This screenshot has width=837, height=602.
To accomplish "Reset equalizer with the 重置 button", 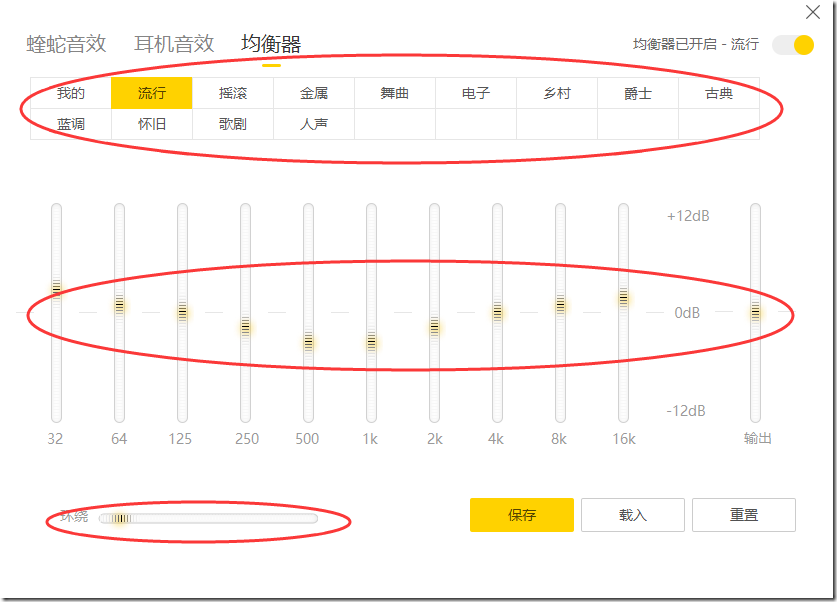I will click(744, 514).
